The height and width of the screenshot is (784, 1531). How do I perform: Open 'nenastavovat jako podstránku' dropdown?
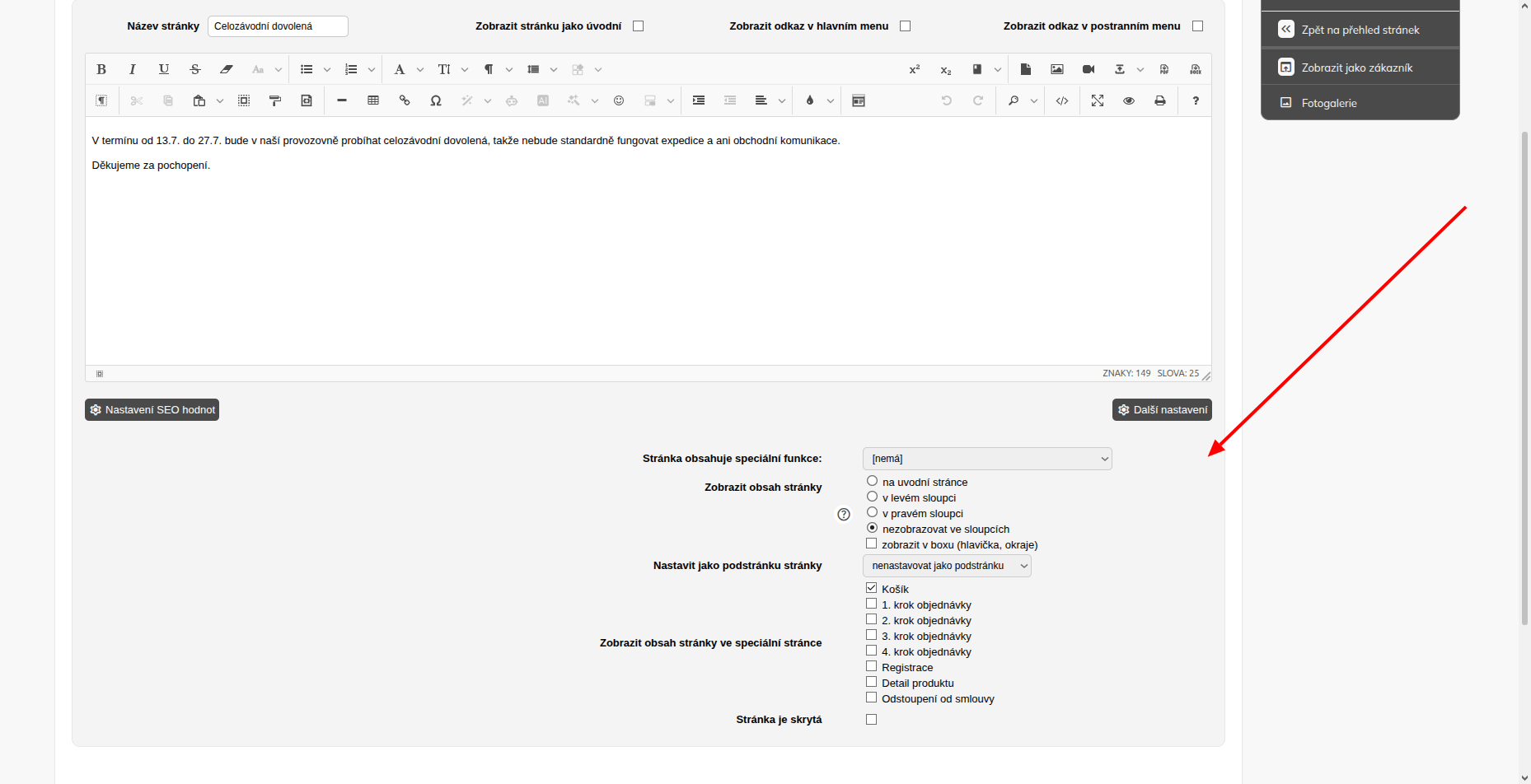click(x=947, y=566)
